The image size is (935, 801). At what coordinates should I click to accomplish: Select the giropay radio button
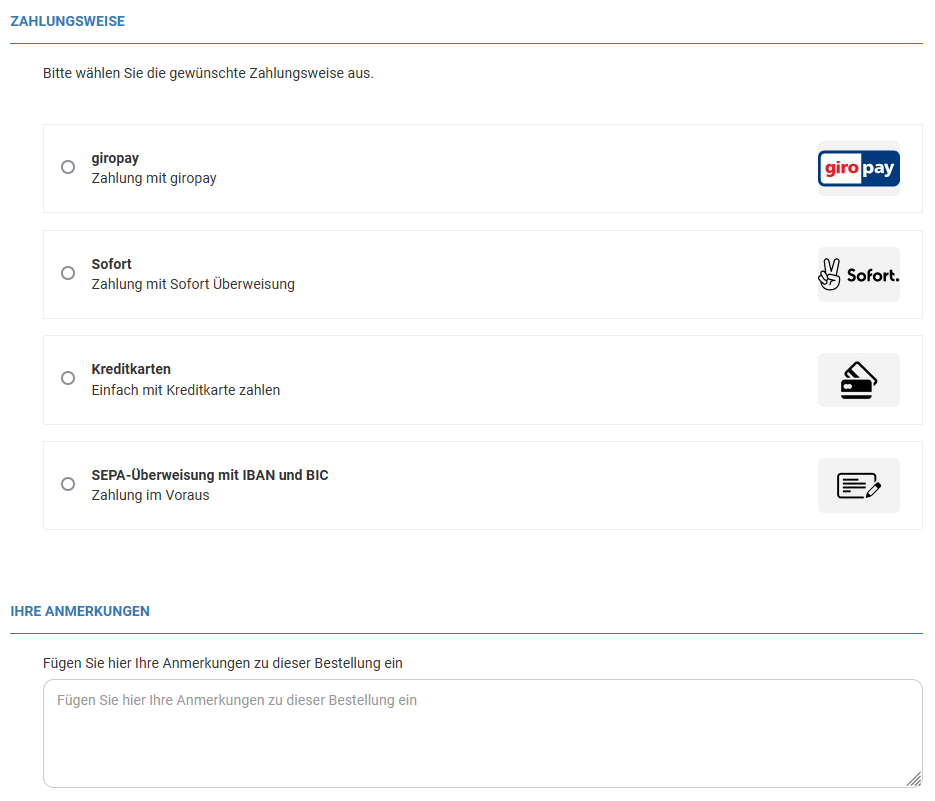coord(68,167)
